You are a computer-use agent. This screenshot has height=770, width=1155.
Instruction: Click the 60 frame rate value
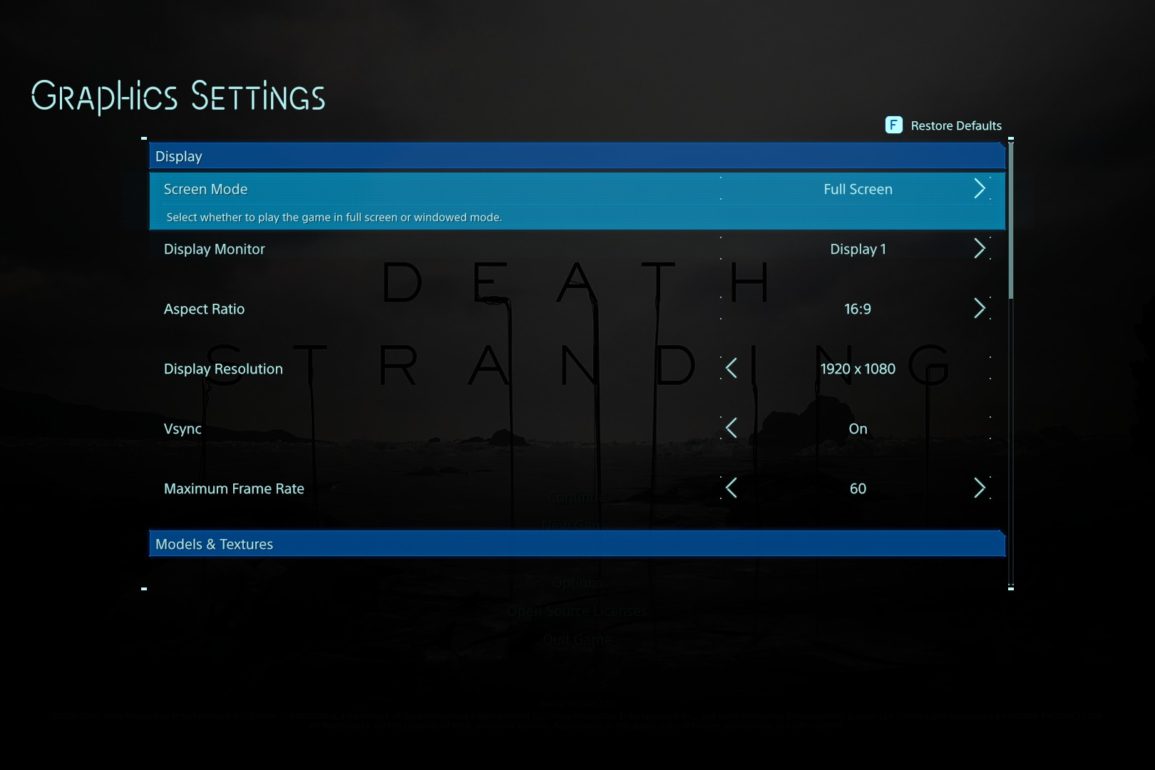pos(858,489)
